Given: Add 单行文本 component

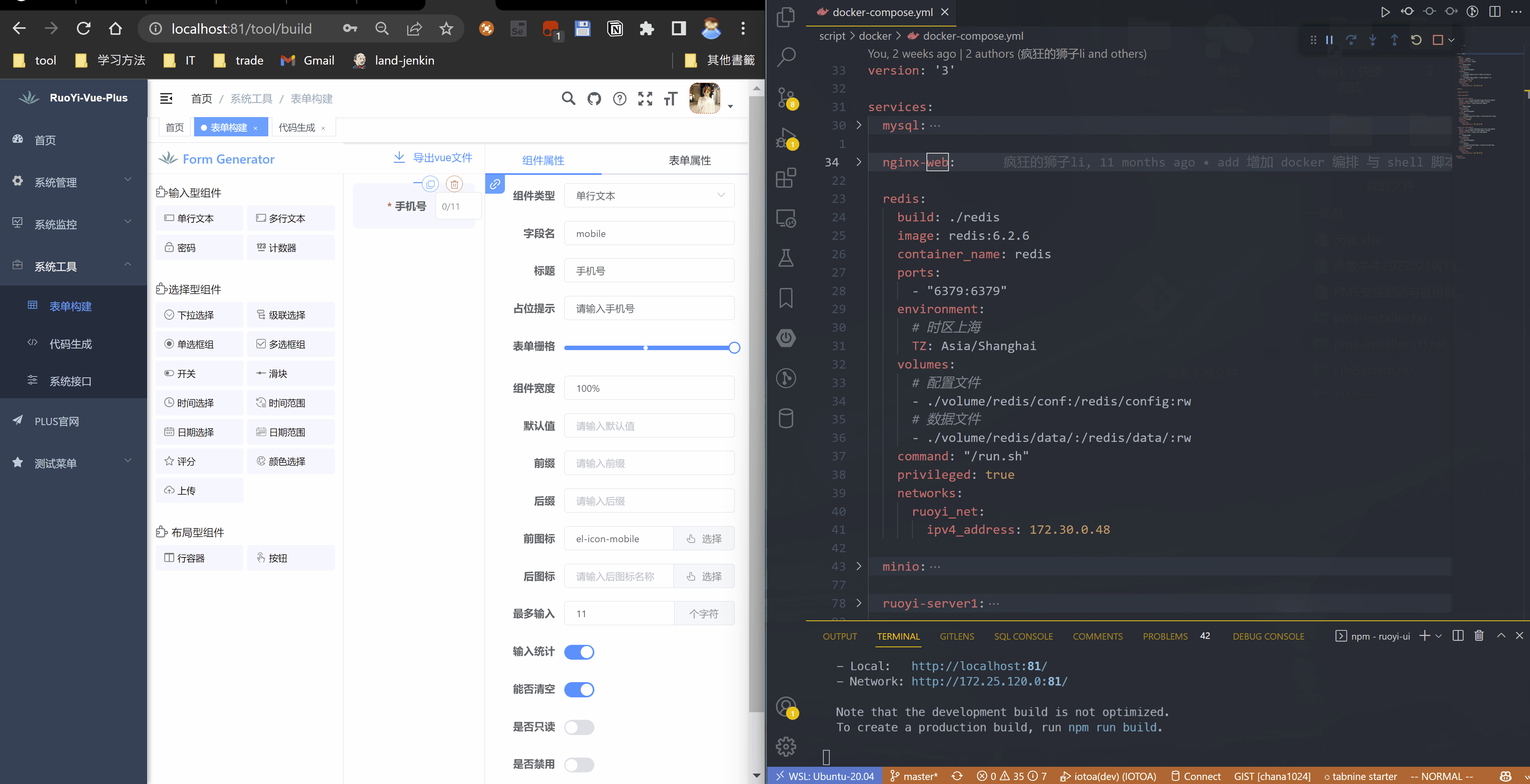Looking at the screenshot, I should (x=200, y=219).
